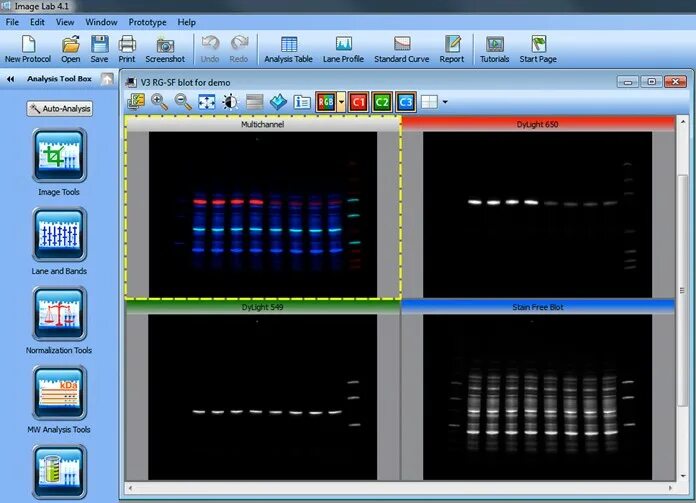The image size is (696, 503).
Task: Click the vertical scrollbar of image window
Action: 683,289
